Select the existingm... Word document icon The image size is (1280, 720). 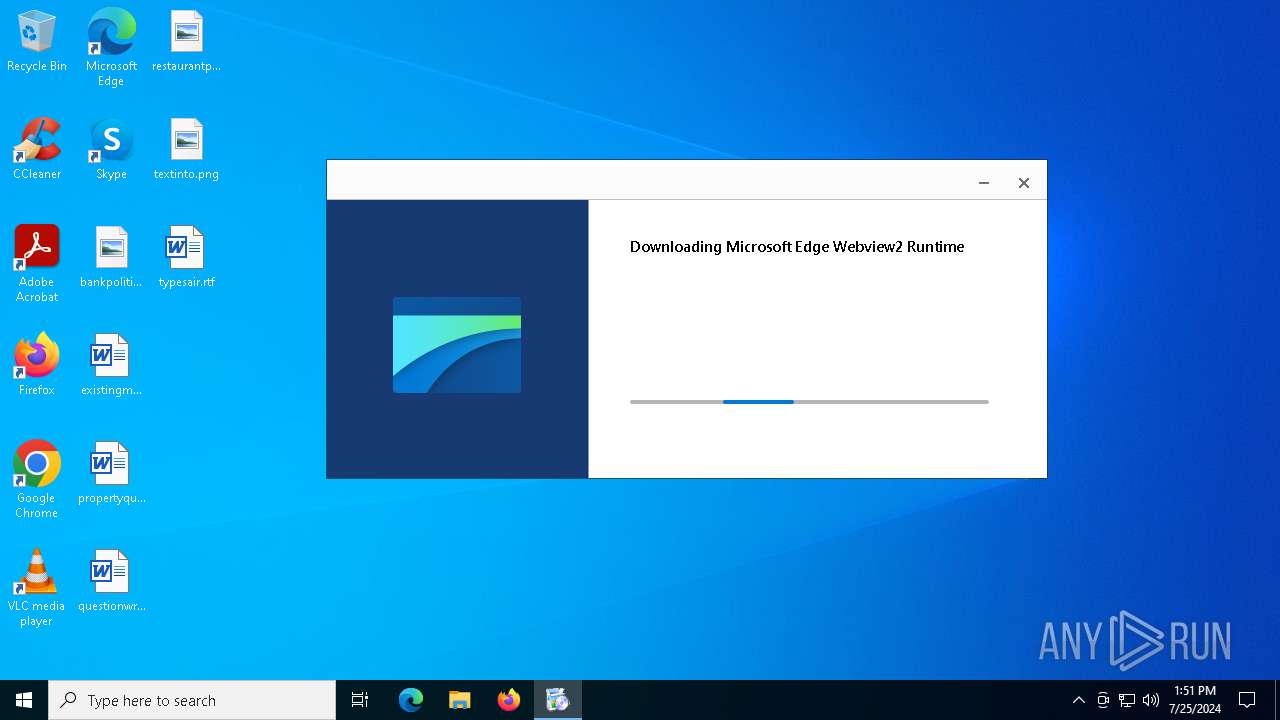[111, 366]
